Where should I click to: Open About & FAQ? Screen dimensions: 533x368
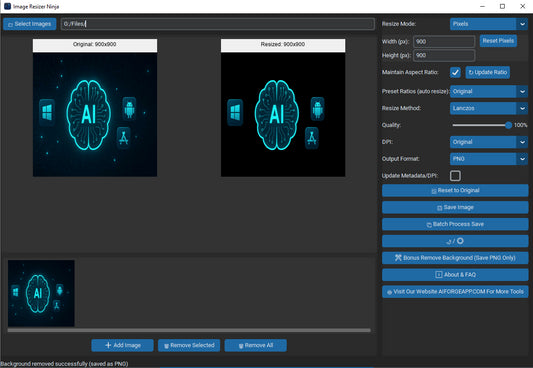455,275
